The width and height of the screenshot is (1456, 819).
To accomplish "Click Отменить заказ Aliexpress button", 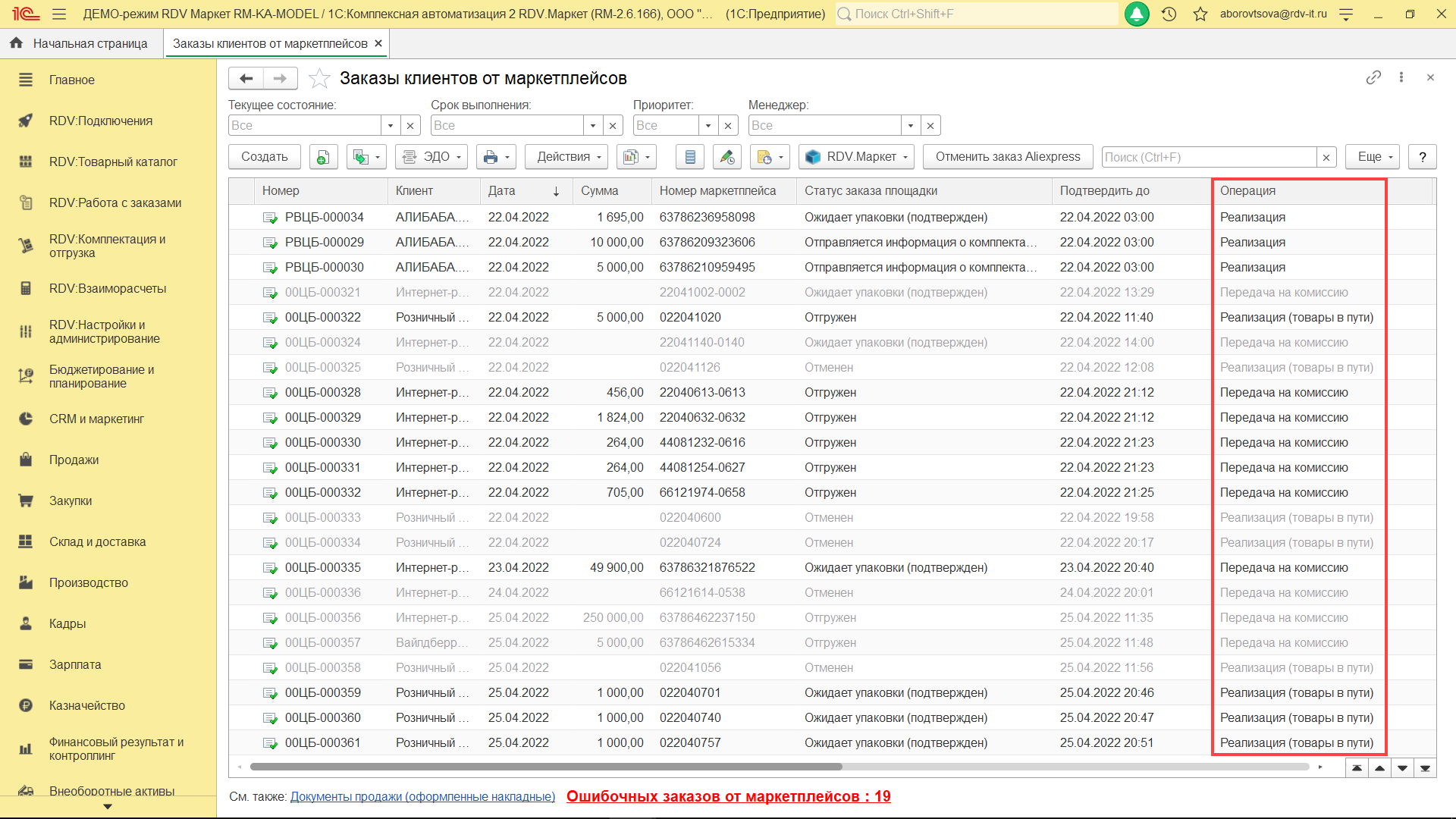I will point(1007,157).
